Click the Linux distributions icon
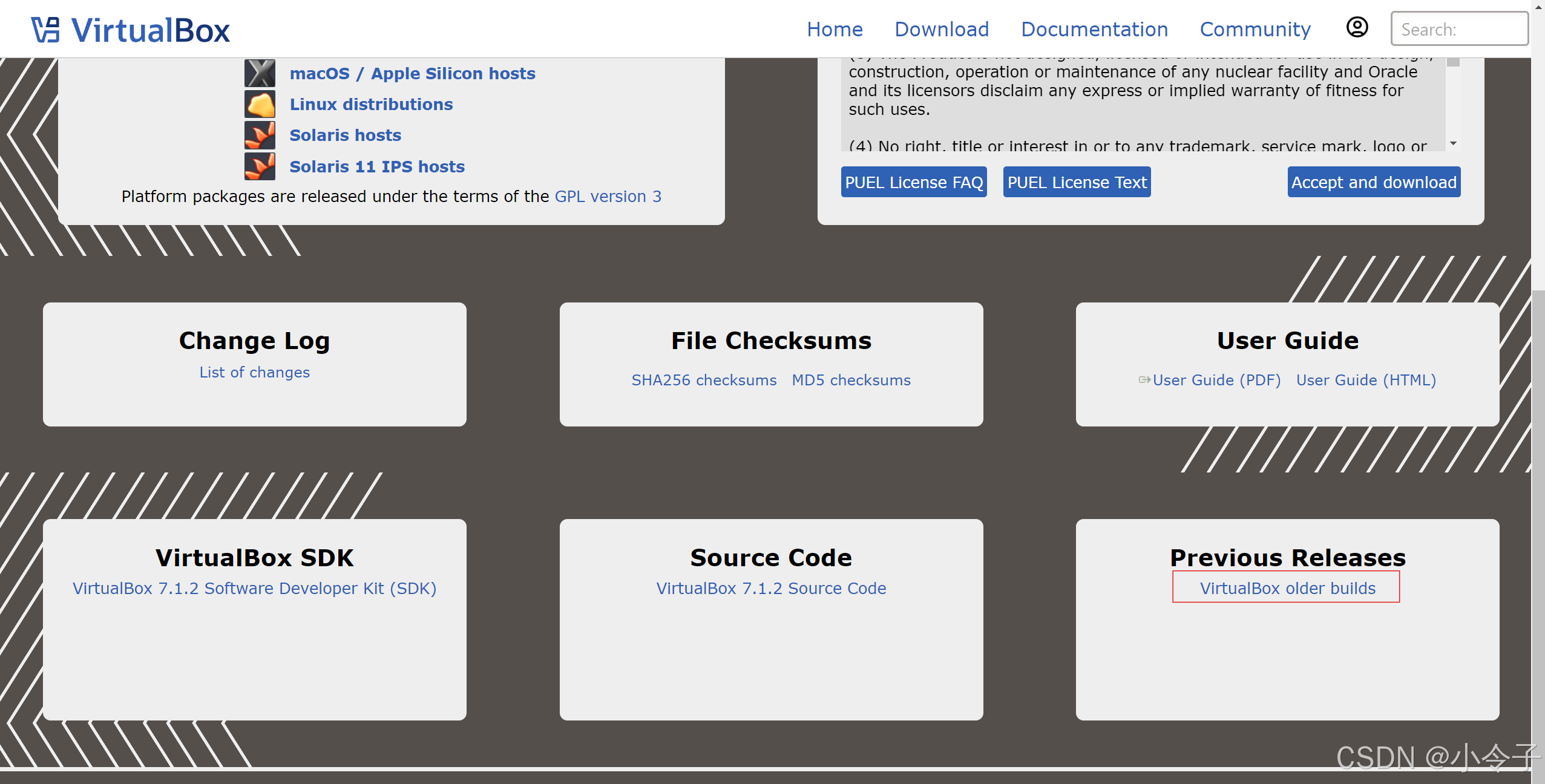 point(260,104)
